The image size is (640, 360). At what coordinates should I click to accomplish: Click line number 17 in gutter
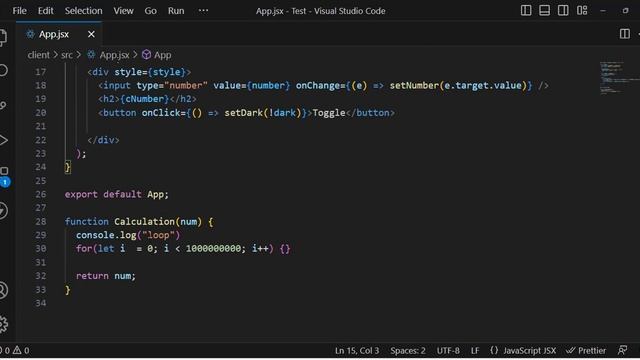click(x=40, y=72)
